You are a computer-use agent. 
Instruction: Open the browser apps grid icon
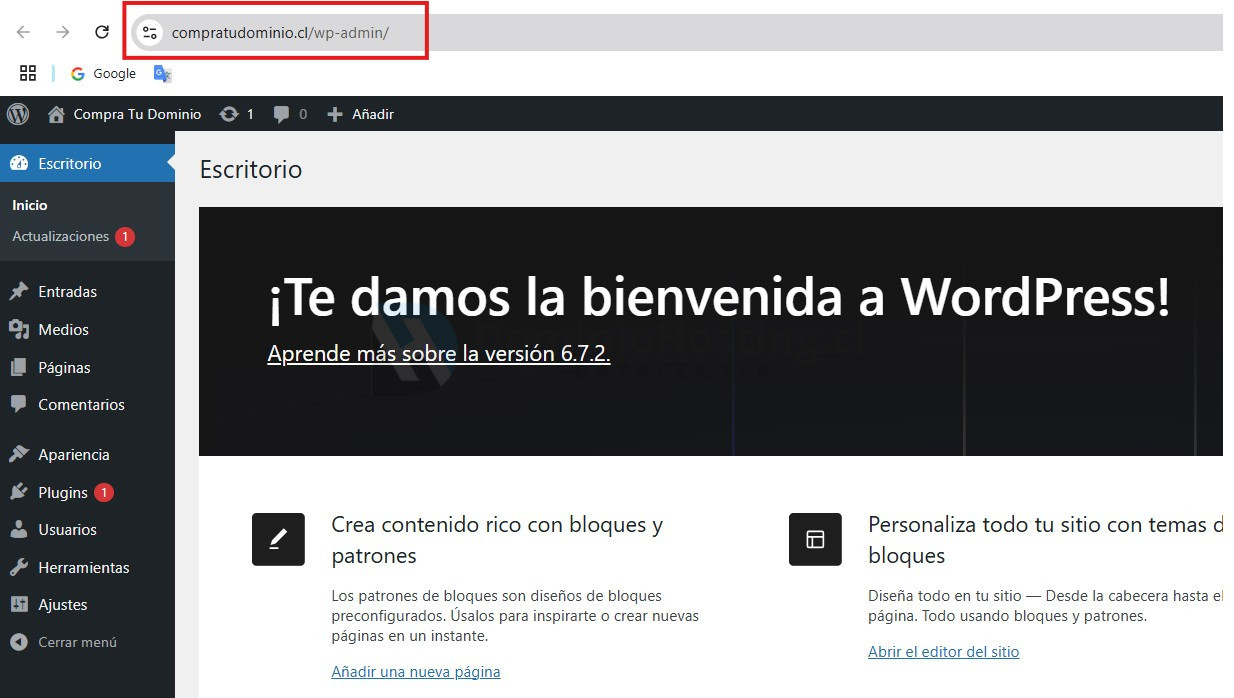tap(28, 73)
